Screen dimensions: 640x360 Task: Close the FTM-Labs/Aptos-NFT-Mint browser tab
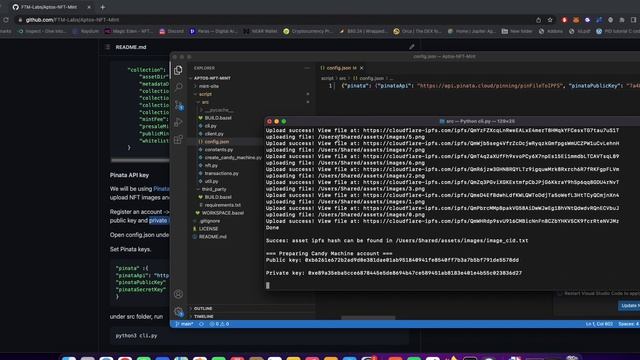[x=89, y=7]
